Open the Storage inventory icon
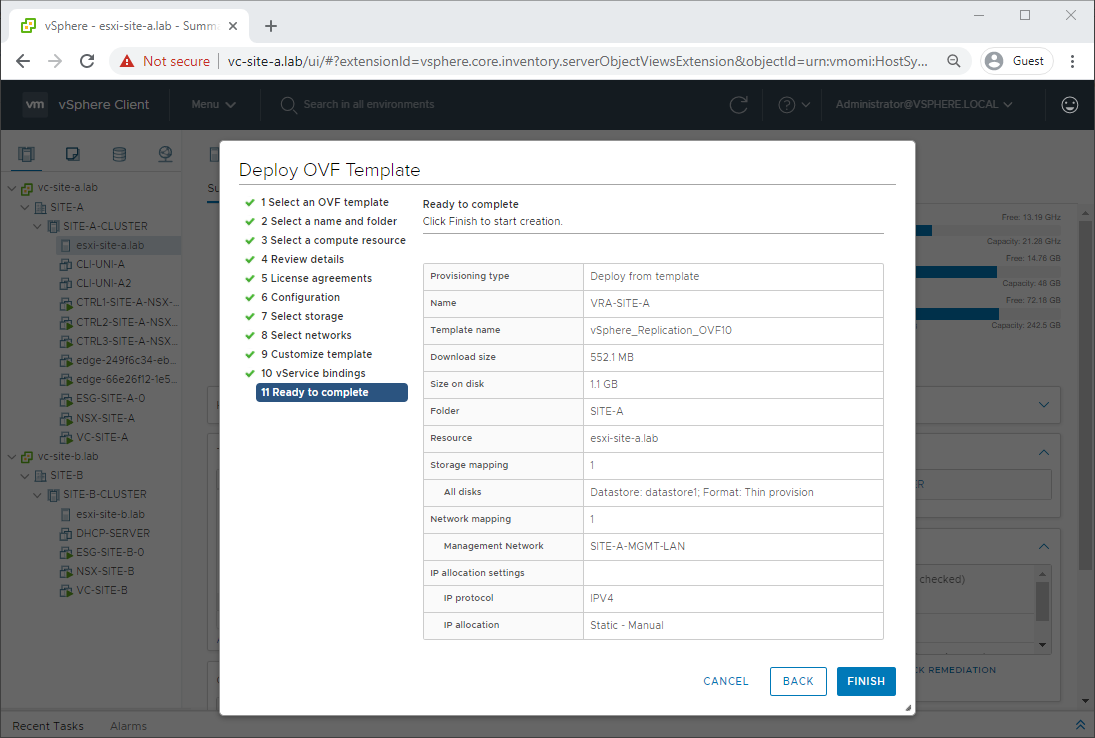The height and width of the screenshot is (738, 1095). pos(119,154)
